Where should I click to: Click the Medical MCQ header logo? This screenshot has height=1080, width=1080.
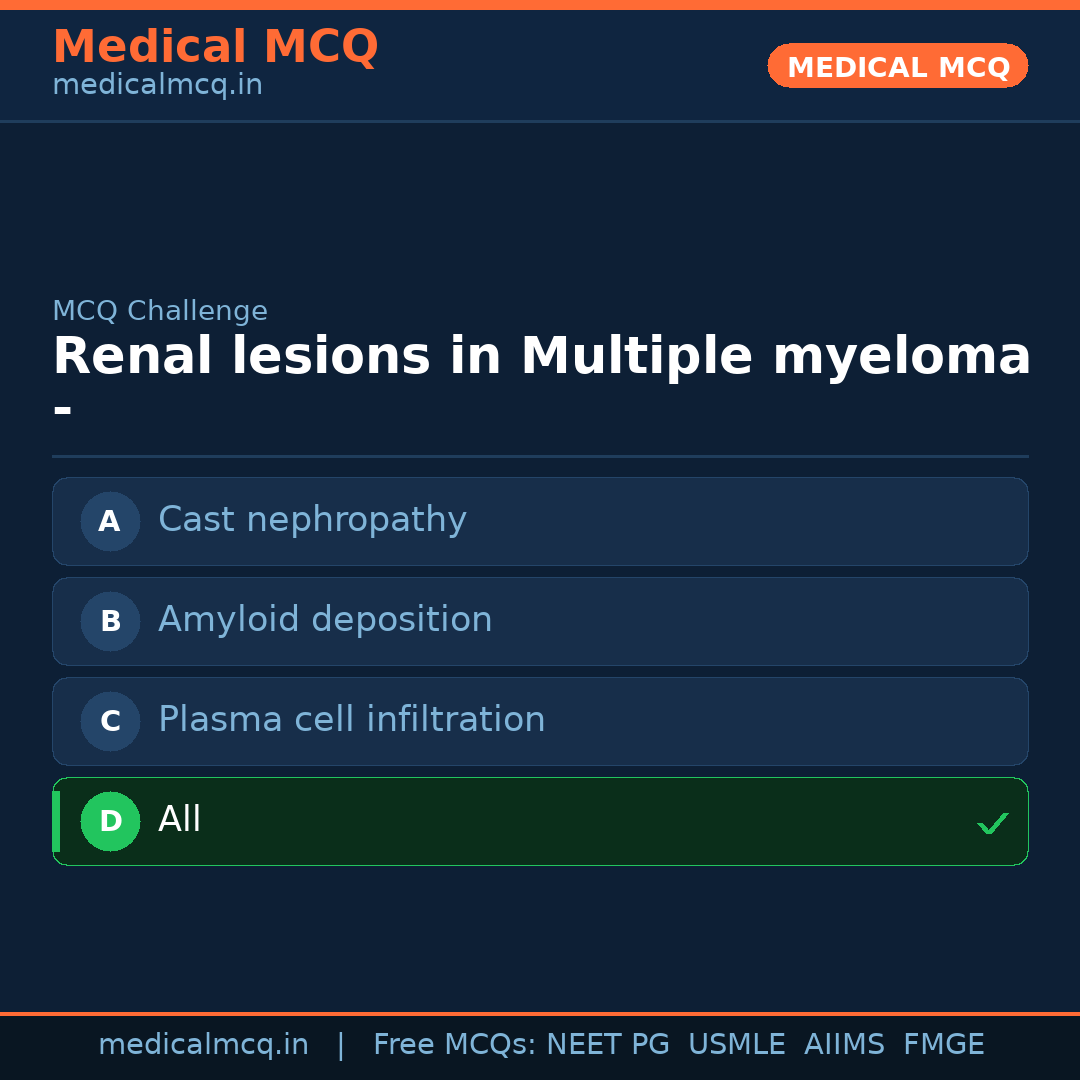click(215, 47)
